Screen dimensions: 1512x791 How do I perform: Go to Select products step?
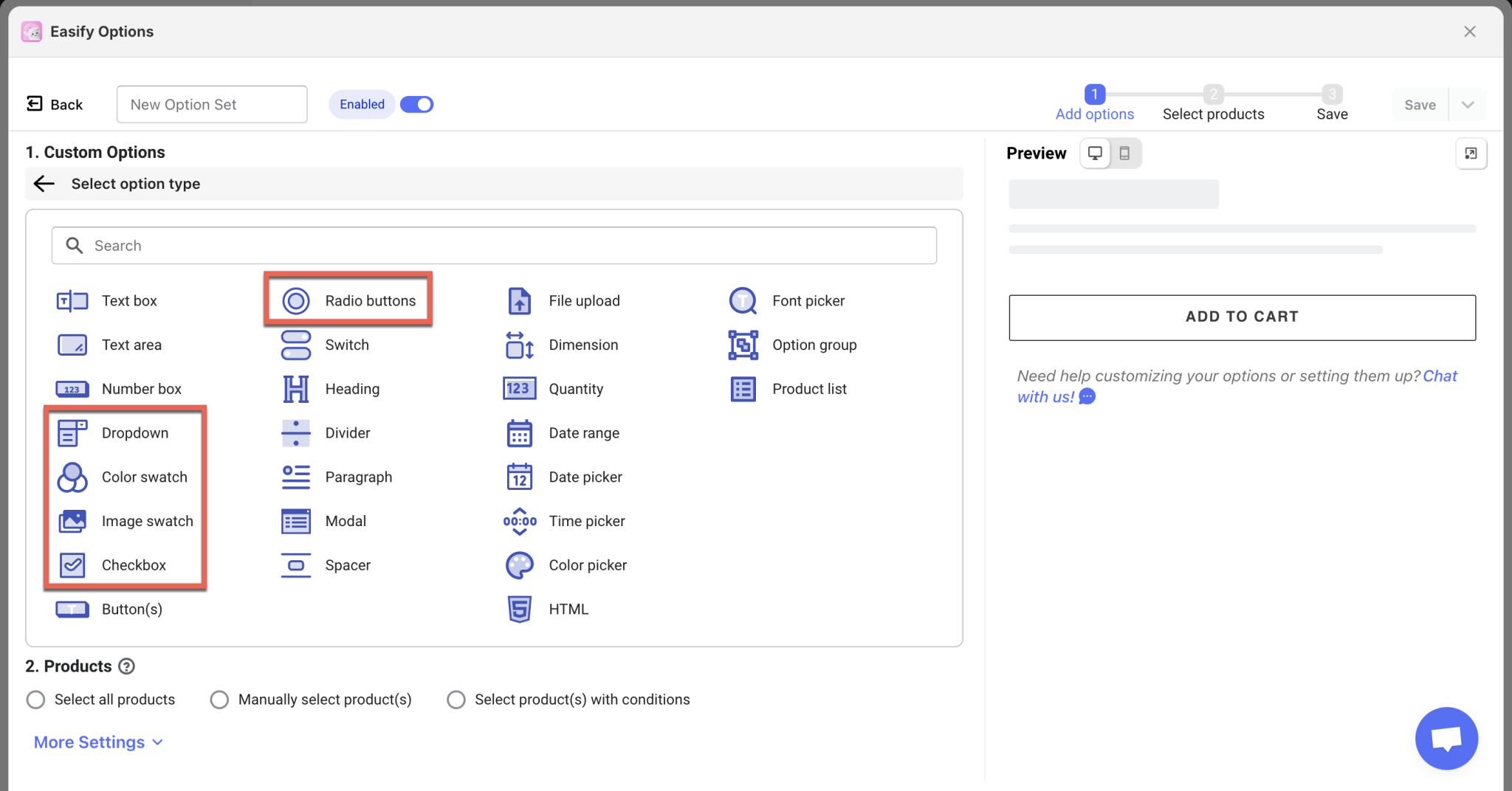pos(1214,103)
